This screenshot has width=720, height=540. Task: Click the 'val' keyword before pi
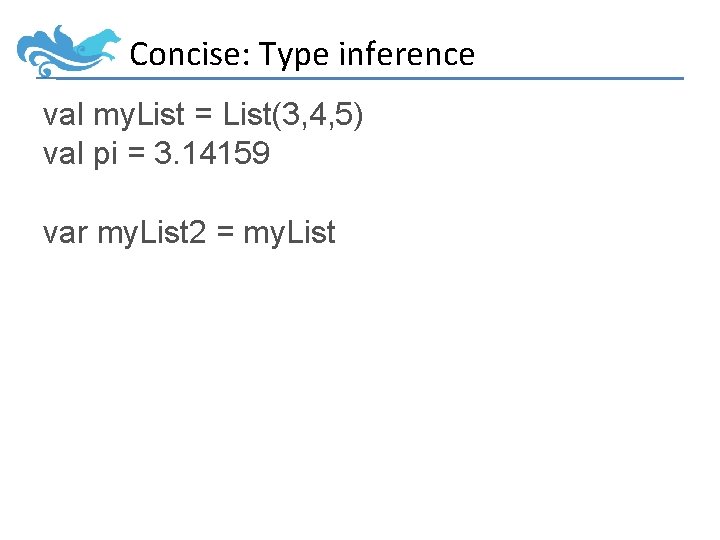click(64, 154)
